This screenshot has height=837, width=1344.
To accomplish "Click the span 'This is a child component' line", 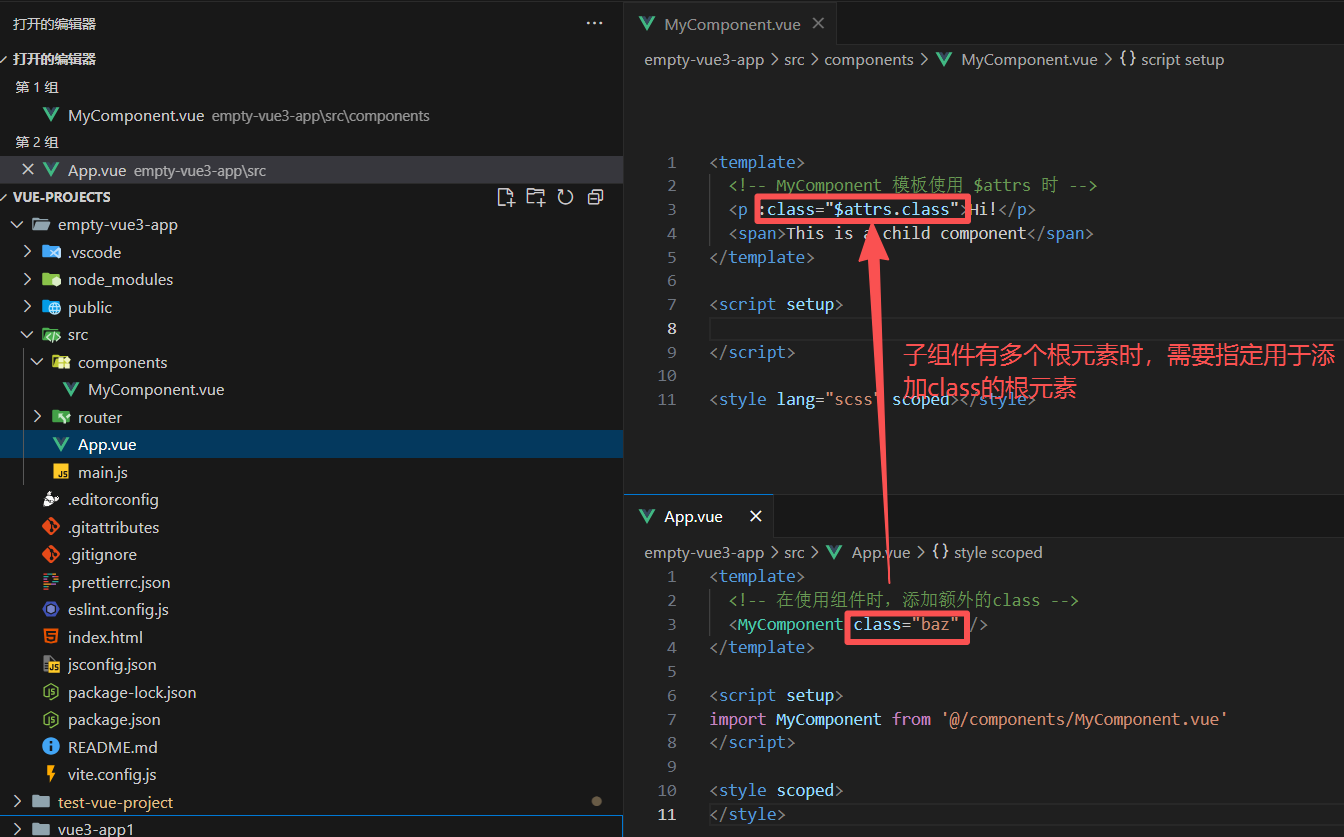I will click(x=911, y=233).
